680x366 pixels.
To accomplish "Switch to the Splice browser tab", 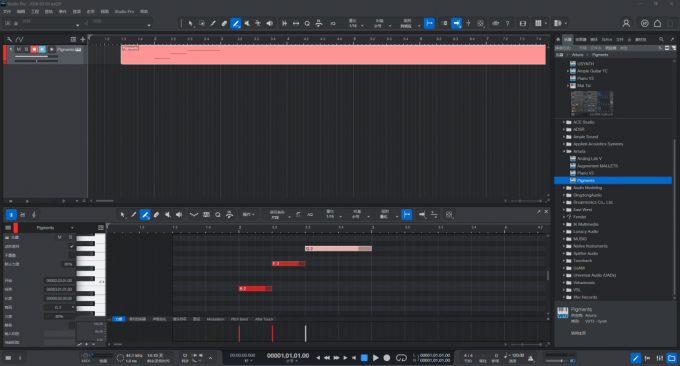I will tap(607, 39).
